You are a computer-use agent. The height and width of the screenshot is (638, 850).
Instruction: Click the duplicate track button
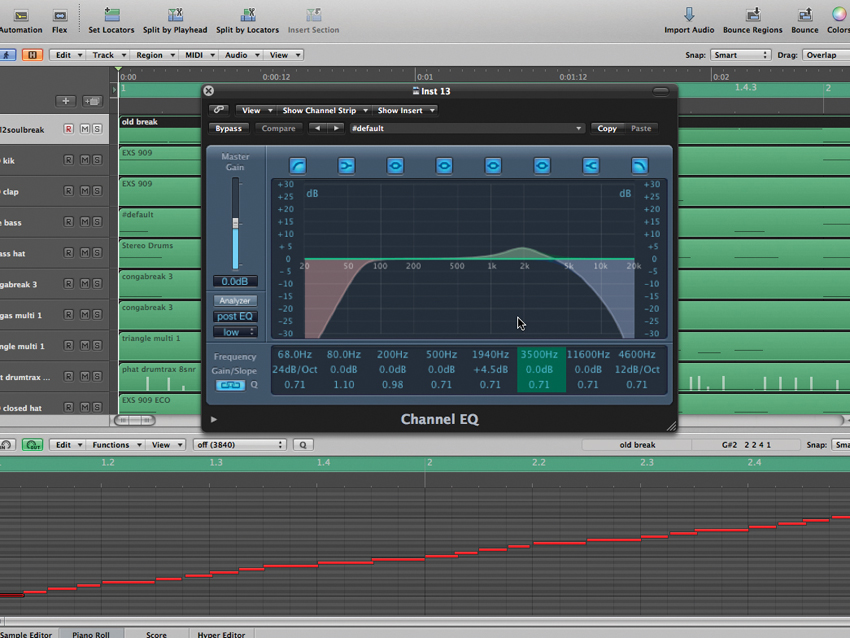[92, 101]
